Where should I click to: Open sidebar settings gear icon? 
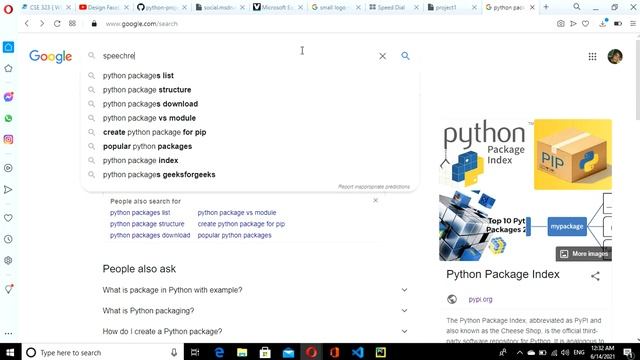click(x=8, y=260)
